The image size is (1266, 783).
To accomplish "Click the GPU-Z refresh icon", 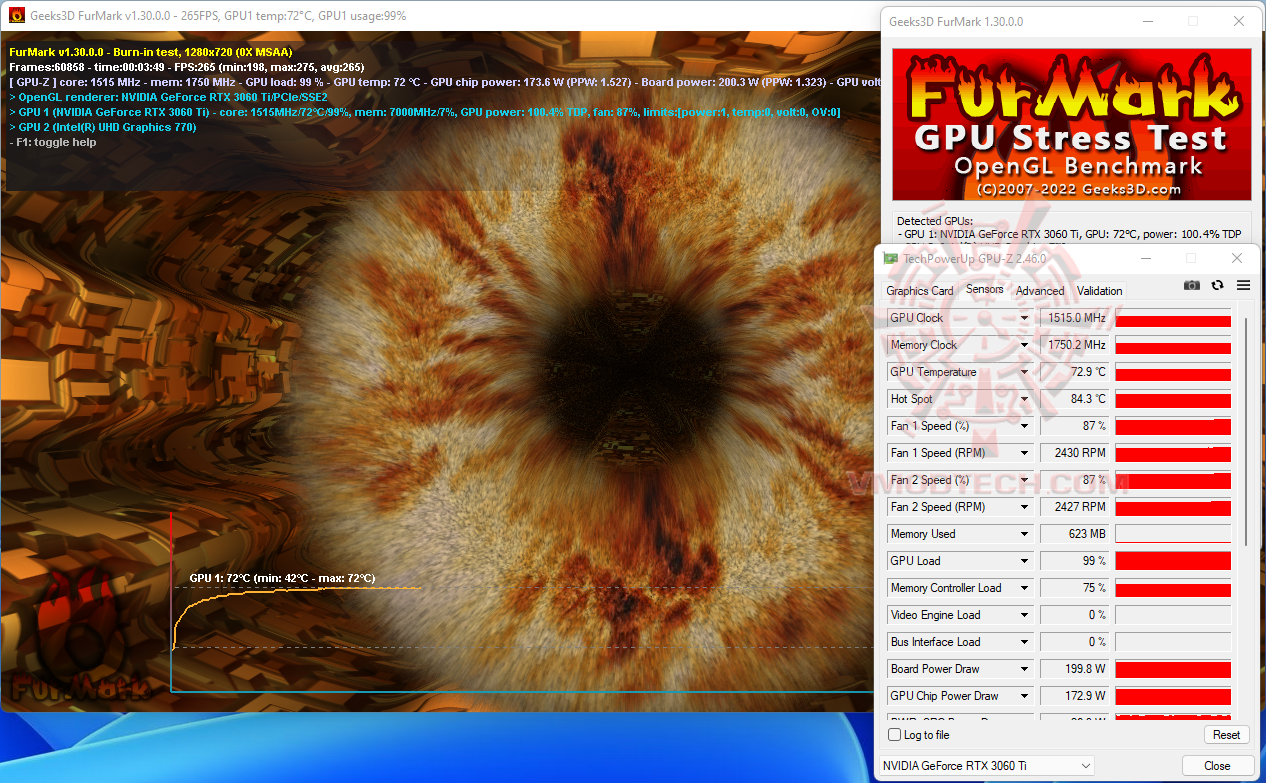I will 1217,285.
